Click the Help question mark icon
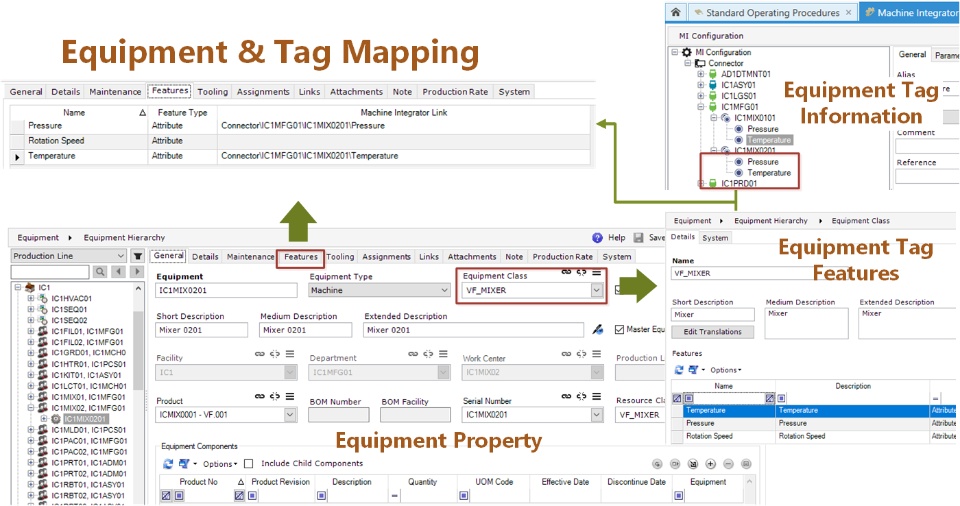This screenshot has width=960, height=506. pyautogui.click(x=598, y=238)
